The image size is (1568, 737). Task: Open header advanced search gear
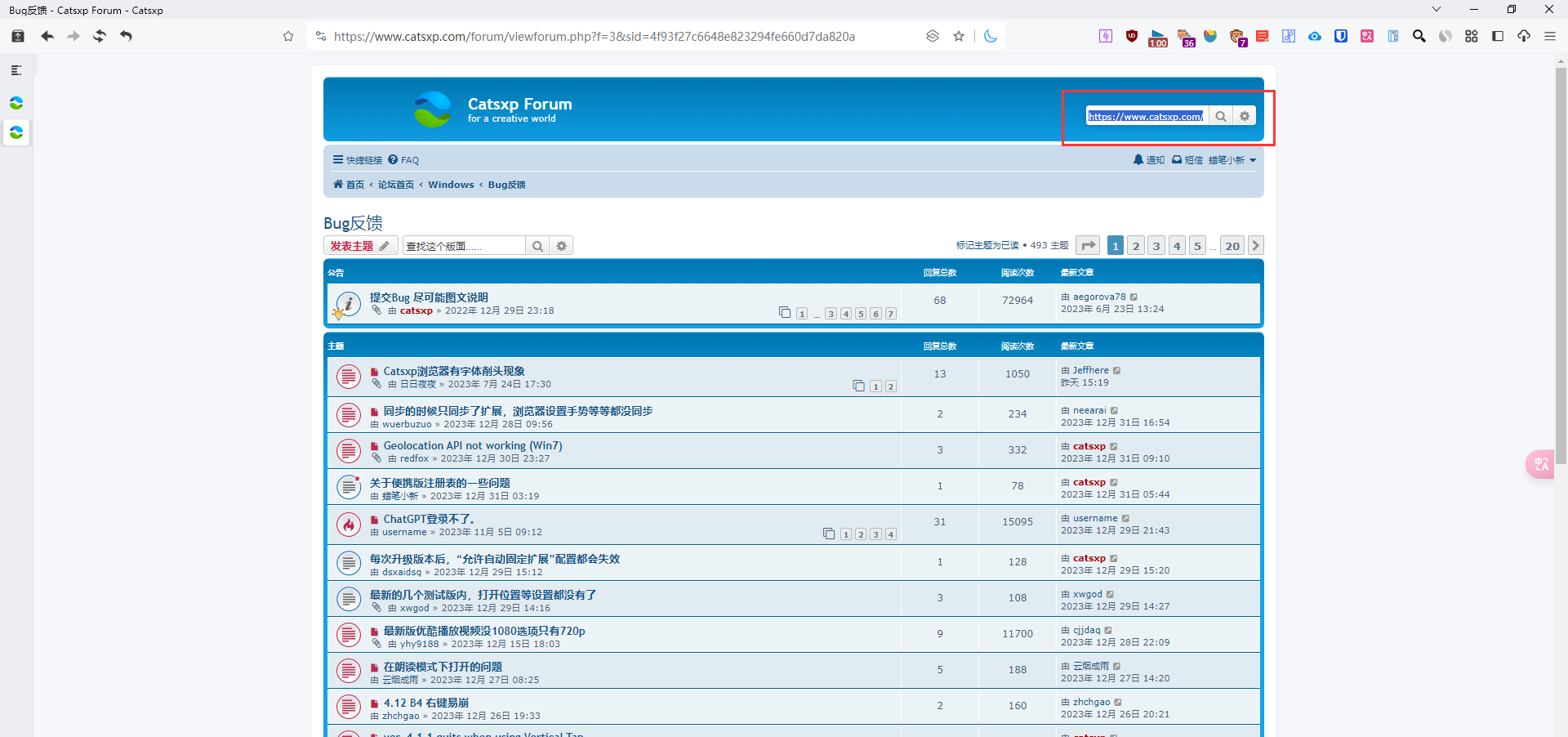1245,116
